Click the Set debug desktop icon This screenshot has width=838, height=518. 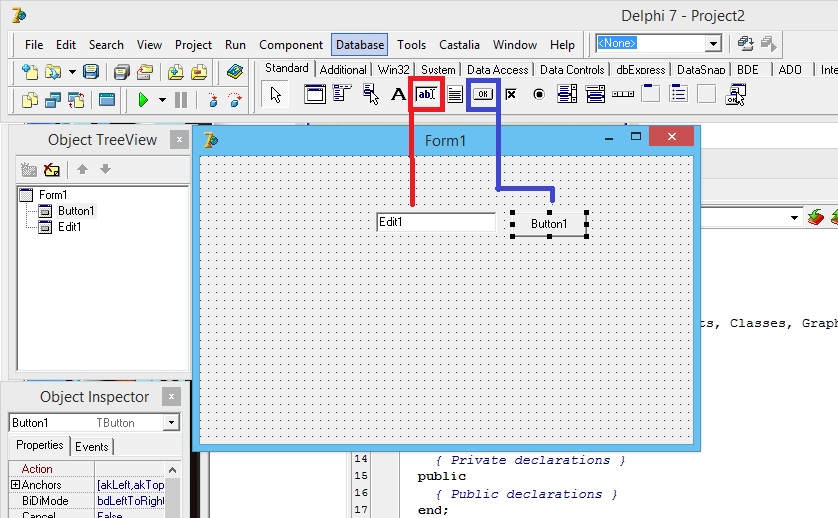(768, 43)
